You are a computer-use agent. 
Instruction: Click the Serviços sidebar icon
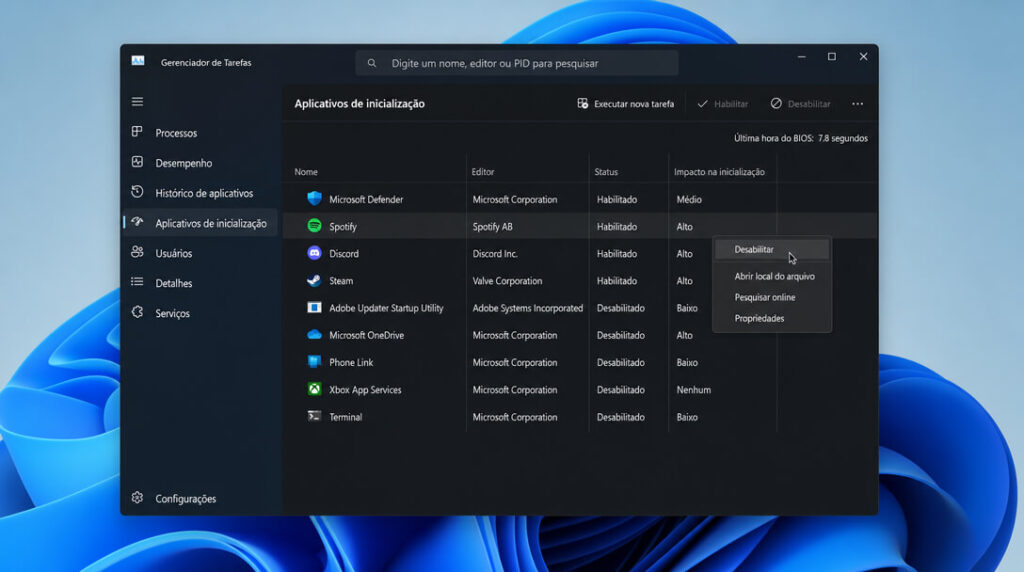tap(137, 312)
